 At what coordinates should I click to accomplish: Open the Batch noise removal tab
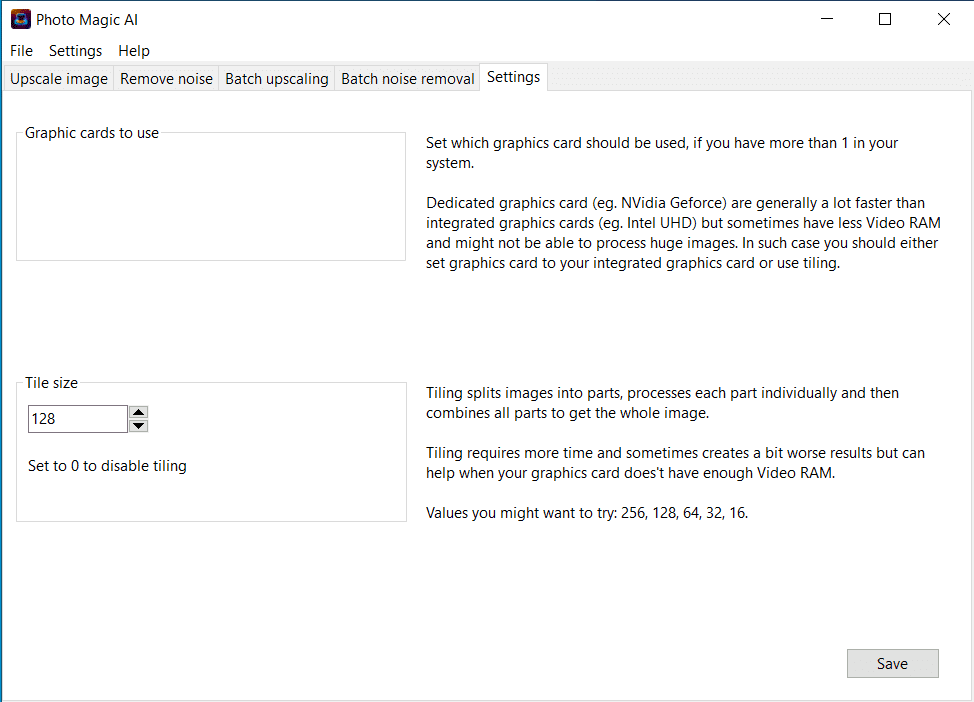(407, 79)
